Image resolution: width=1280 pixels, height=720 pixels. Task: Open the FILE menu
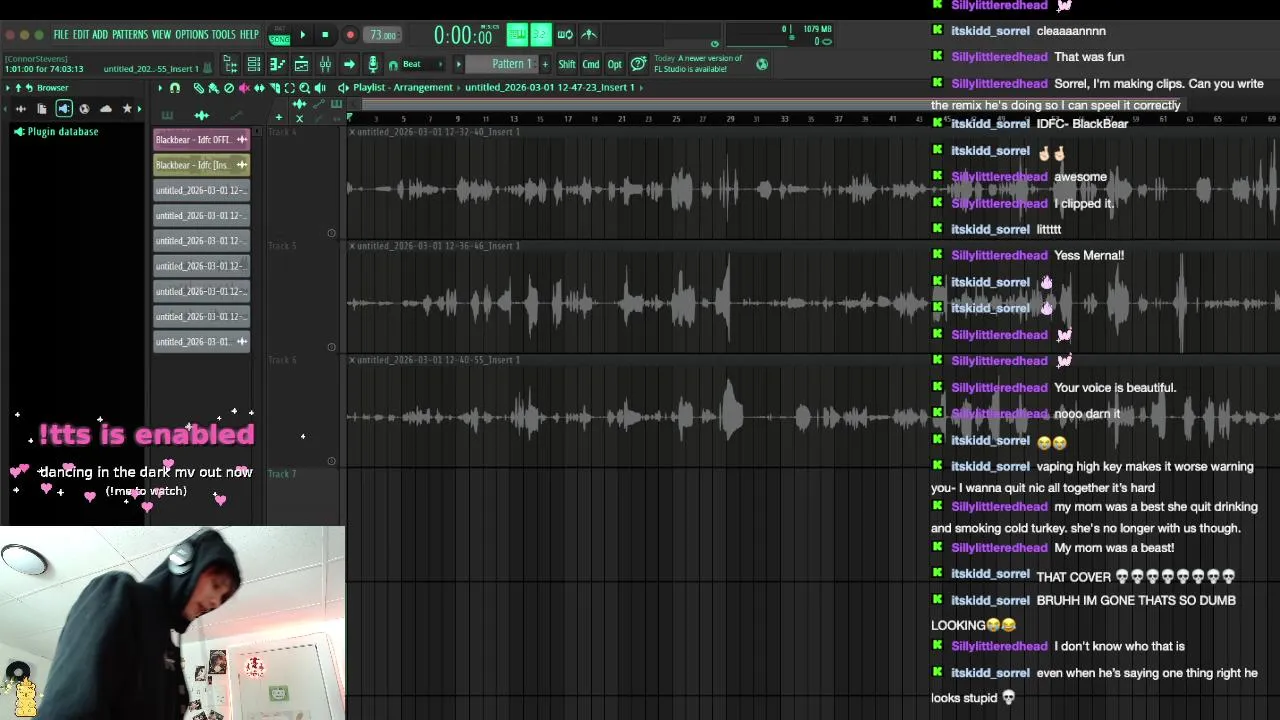tap(61, 35)
